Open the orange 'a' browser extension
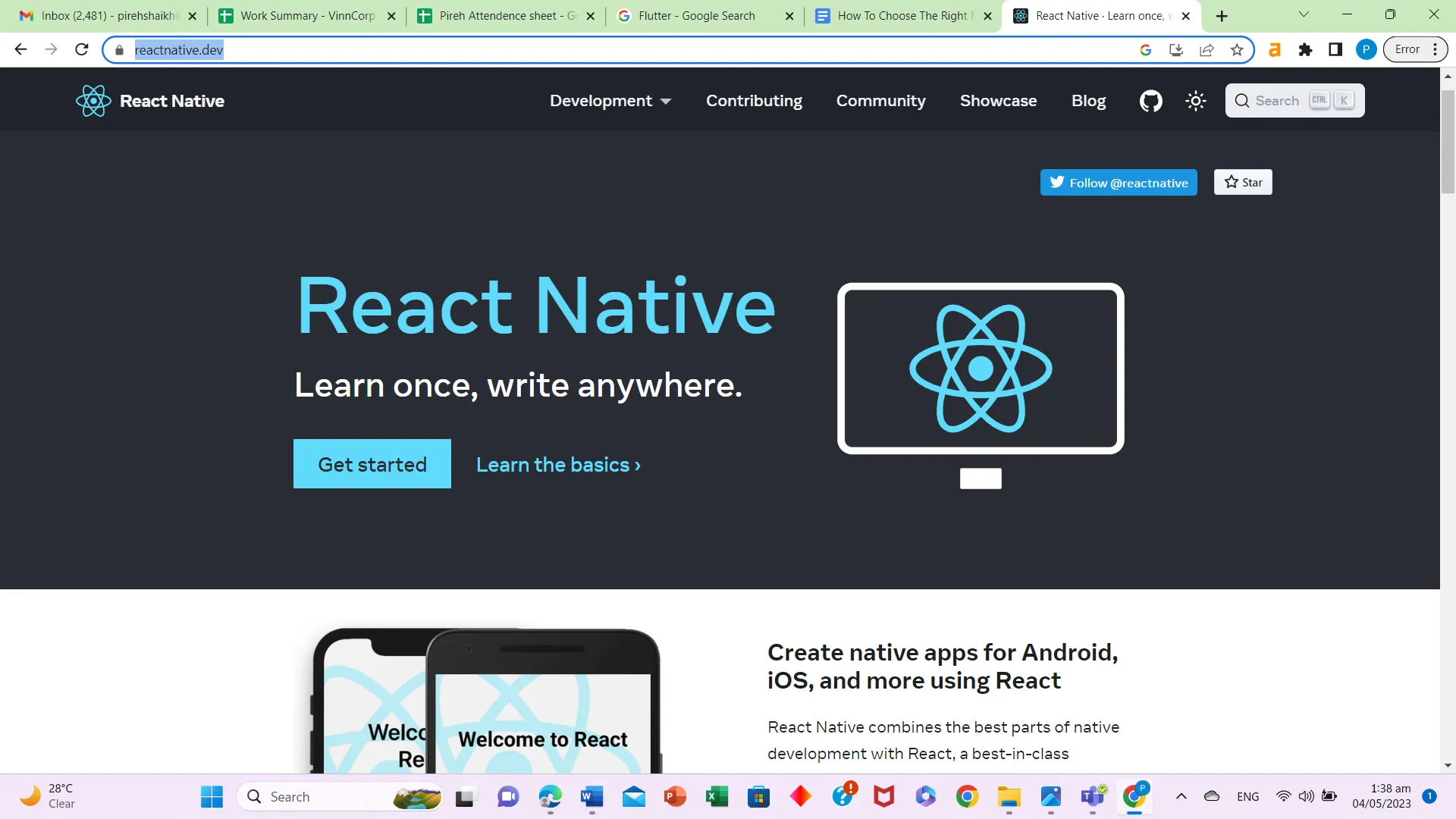The width and height of the screenshot is (1456, 819). coord(1275,49)
